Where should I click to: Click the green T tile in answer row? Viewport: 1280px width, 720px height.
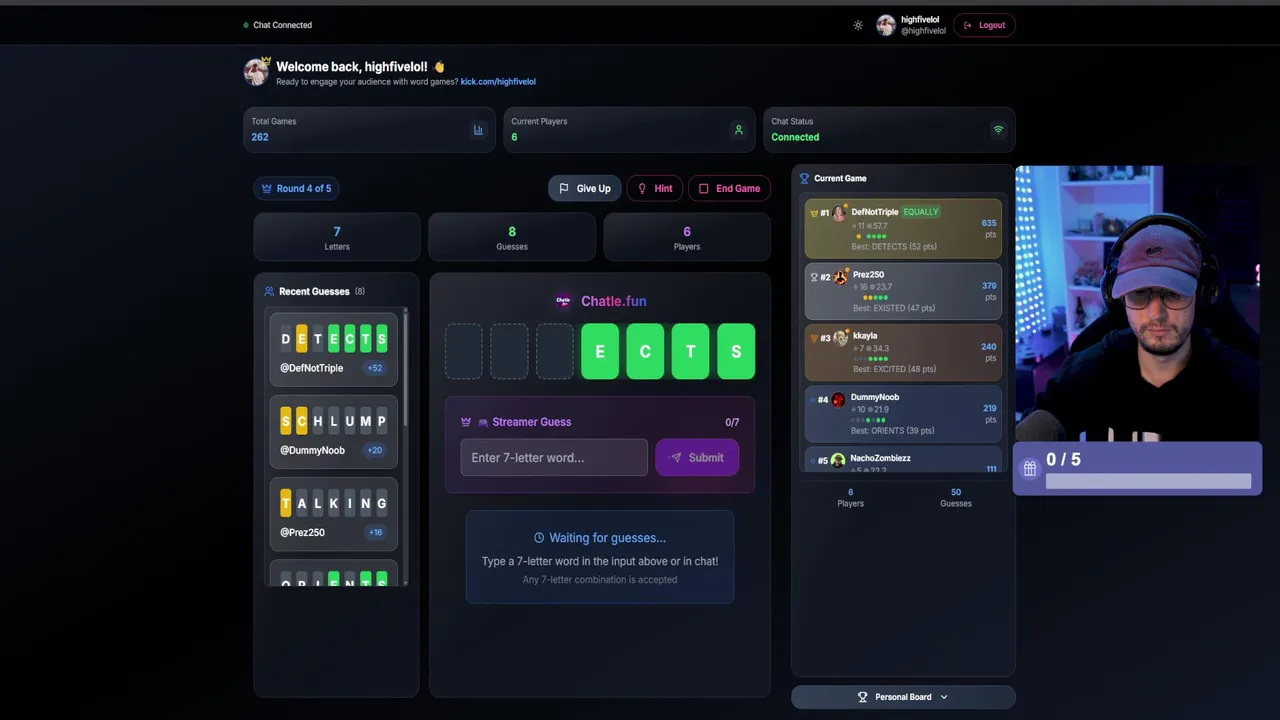pos(691,351)
